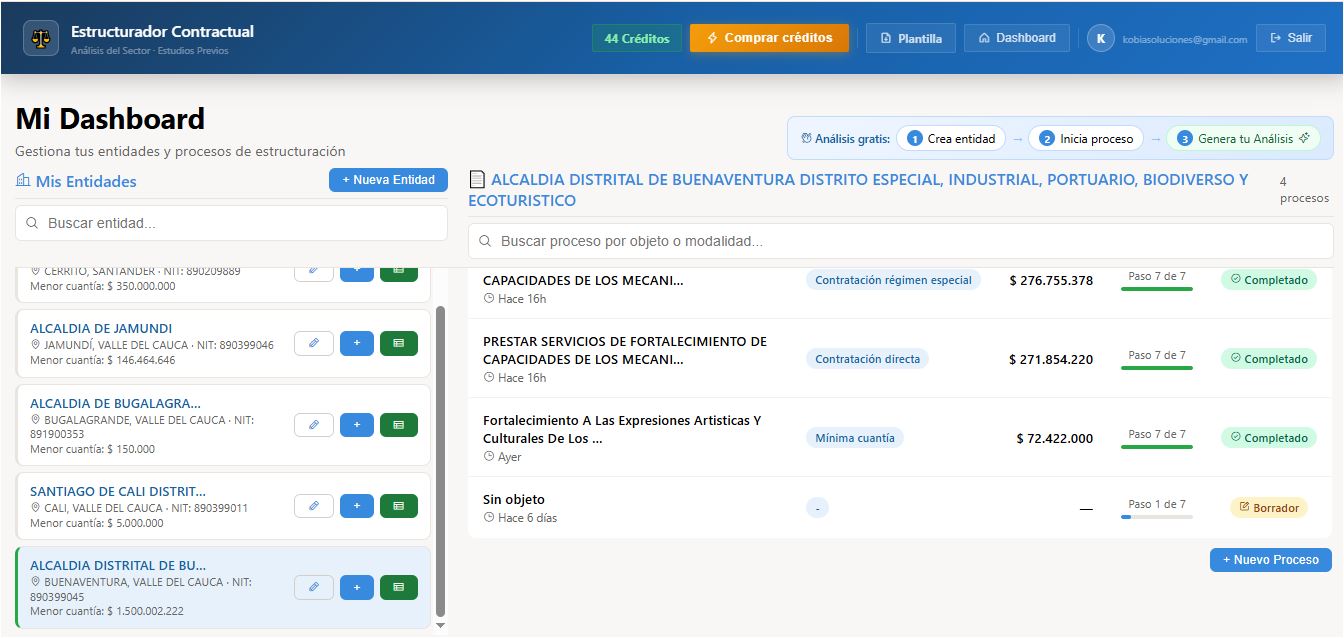This screenshot has width=1344, height=638.
Task: Select ALCALDIA DE BUGALAGRA... entity name
Action: click(x=115, y=403)
